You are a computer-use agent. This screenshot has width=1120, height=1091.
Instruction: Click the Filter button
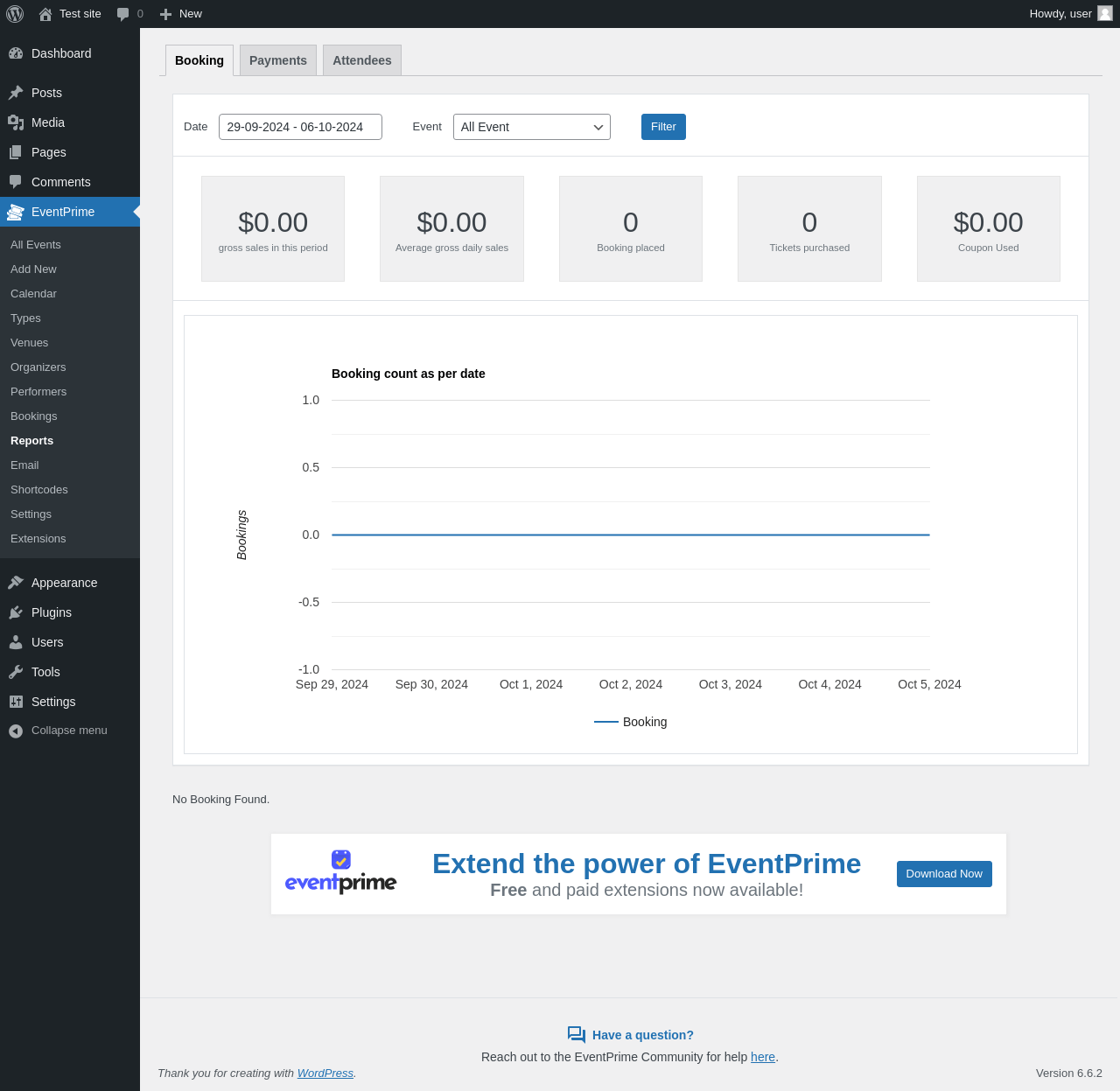pyautogui.click(x=663, y=127)
